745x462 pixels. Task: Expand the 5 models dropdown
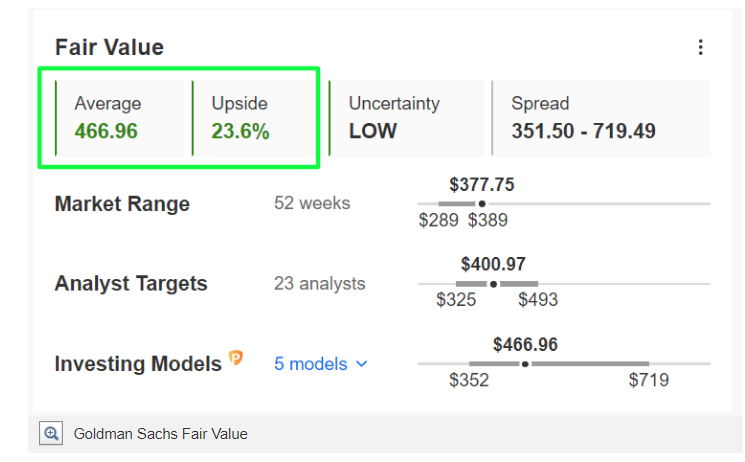pyautogui.click(x=311, y=364)
